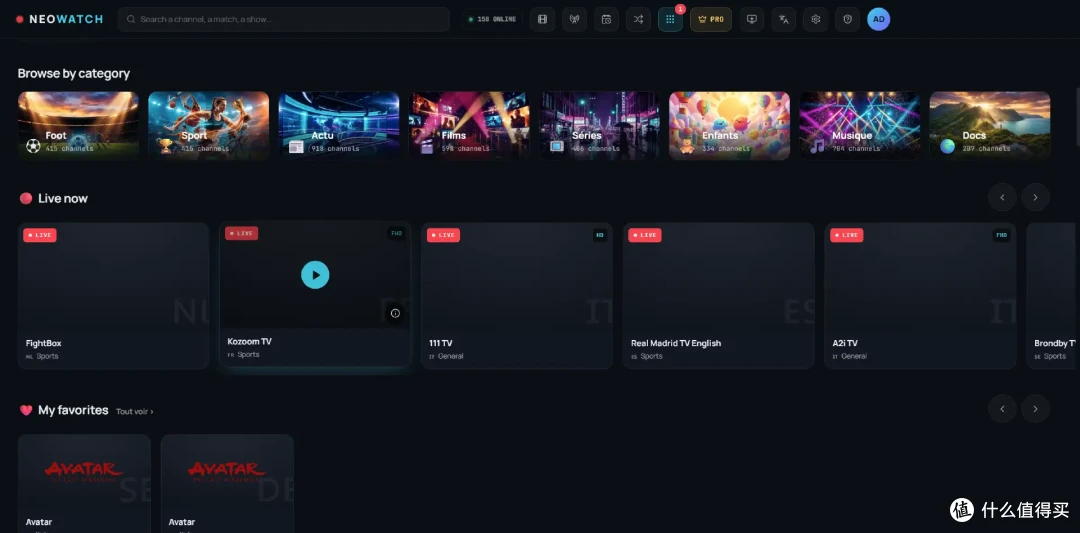Click the FHD badge on Kozoom TV
Viewport: 1080px width, 533px height.
(x=397, y=233)
